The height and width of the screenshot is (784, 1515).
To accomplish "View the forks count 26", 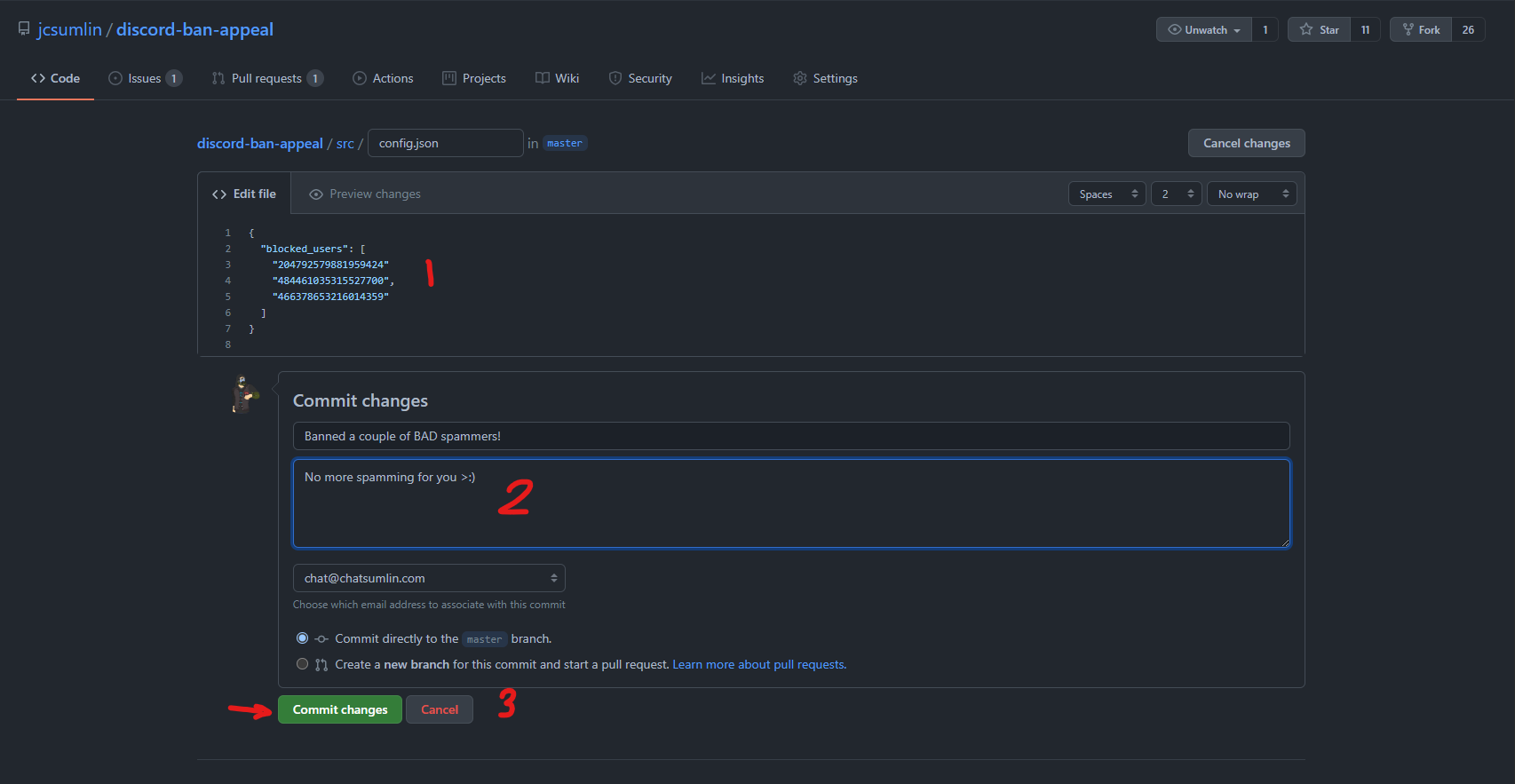I will [x=1468, y=29].
